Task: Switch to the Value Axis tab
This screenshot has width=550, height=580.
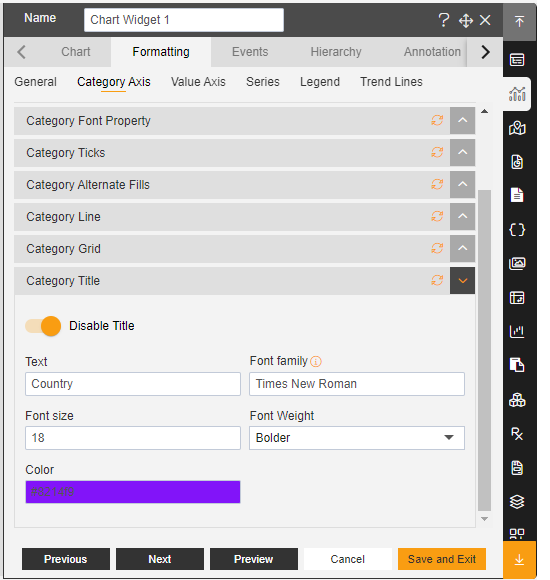Action: [x=198, y=82]
